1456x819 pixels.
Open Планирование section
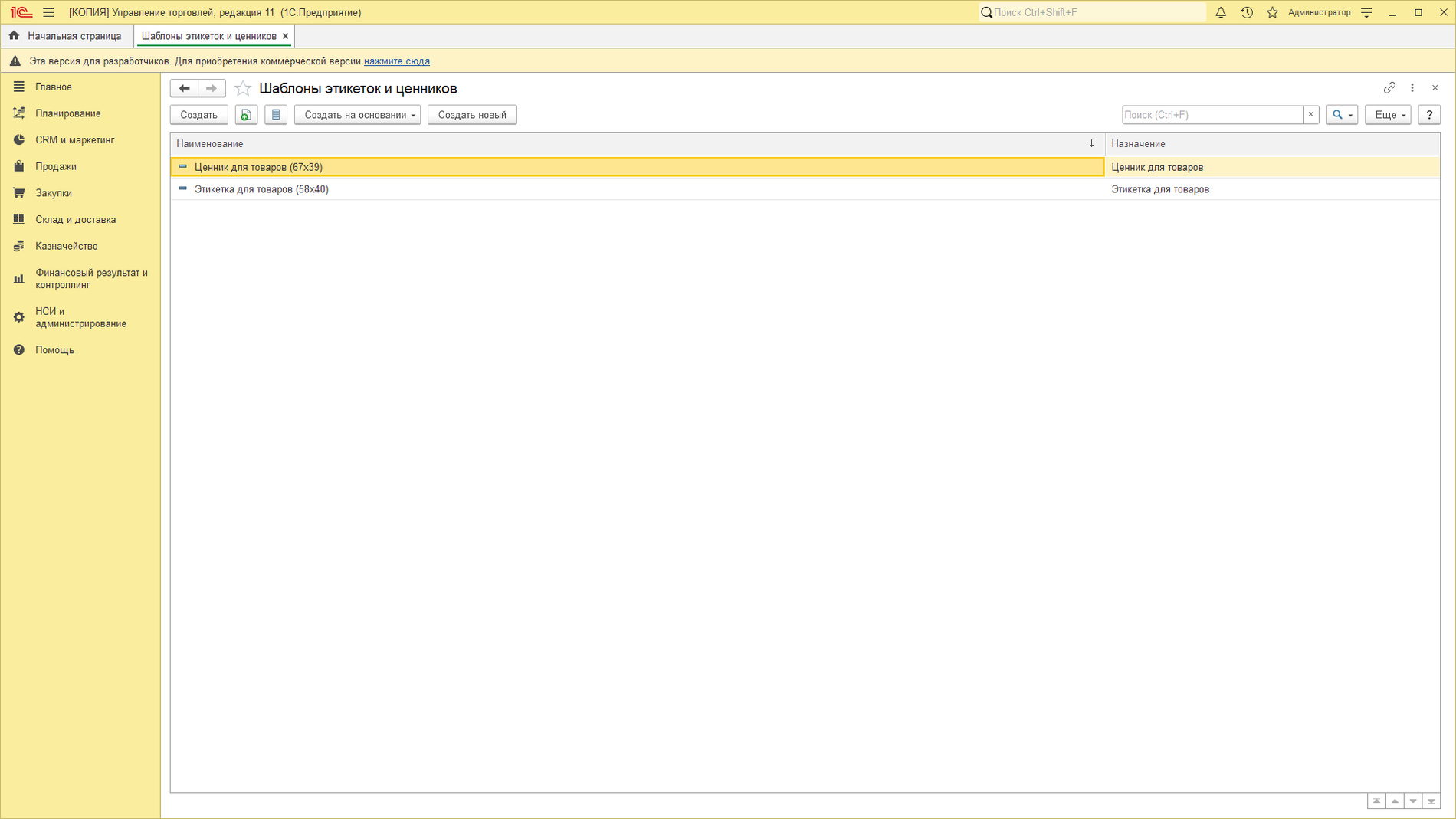pos(80,113)
